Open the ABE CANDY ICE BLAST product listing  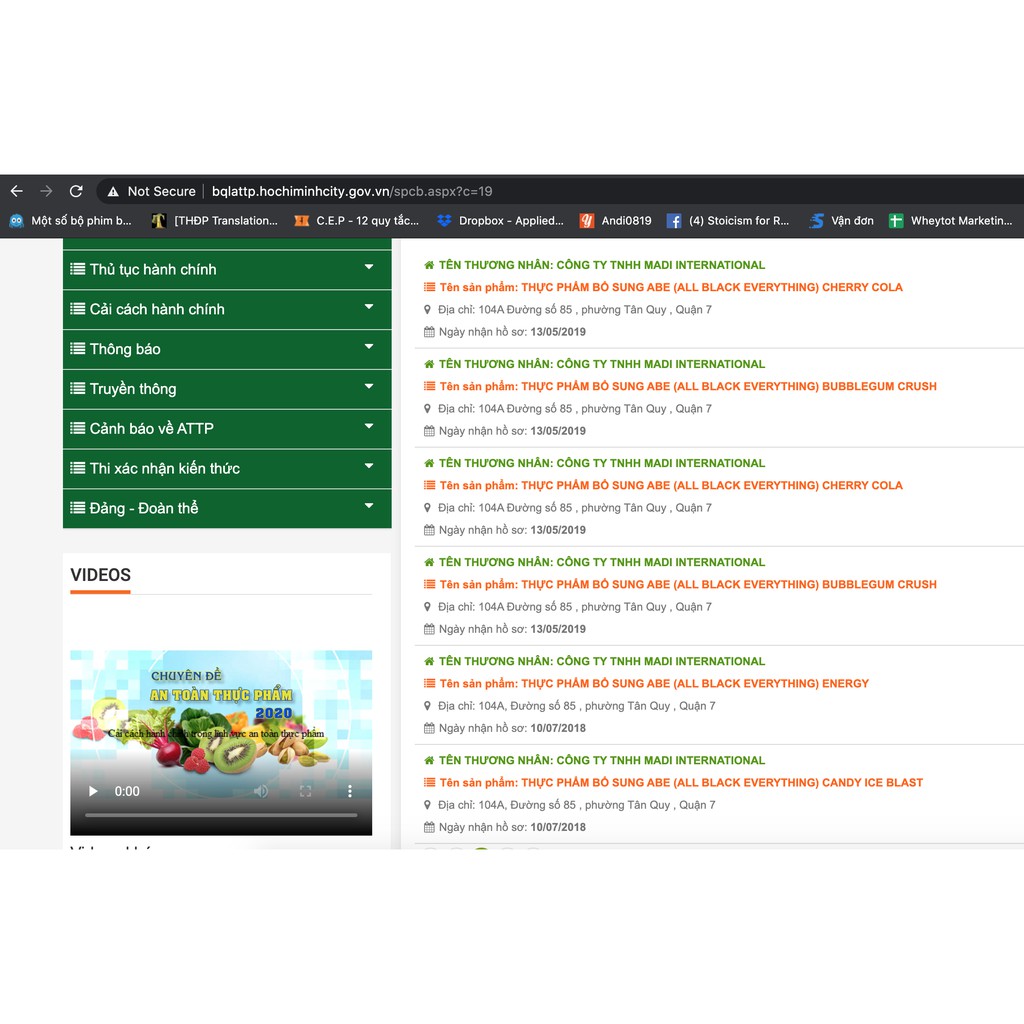(681, 783)
